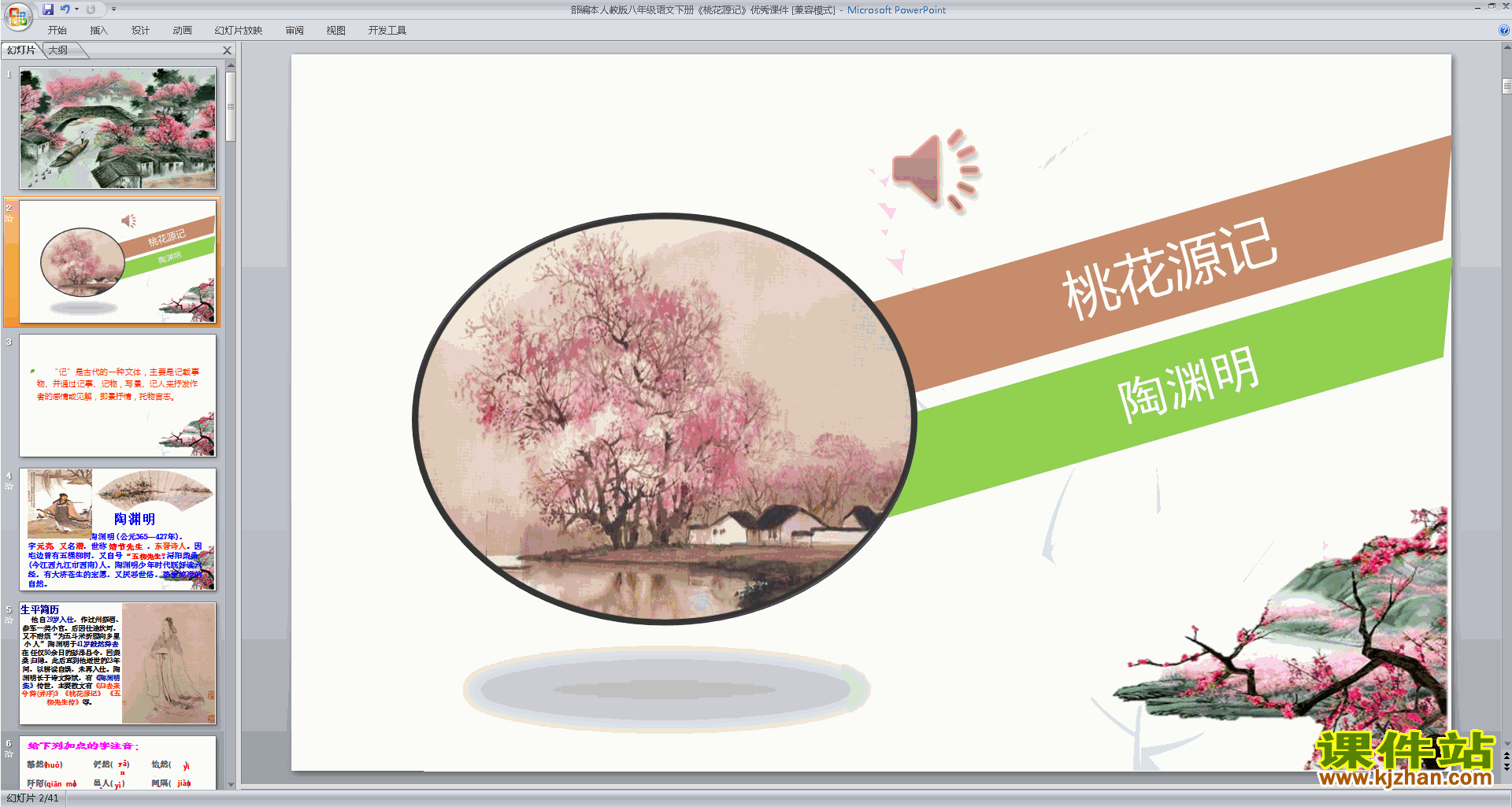Image resolution: width=1512 pixels, height=807 pixels.
Task: Go to the 视图 ribbon tab
Action: click(336, 31)
